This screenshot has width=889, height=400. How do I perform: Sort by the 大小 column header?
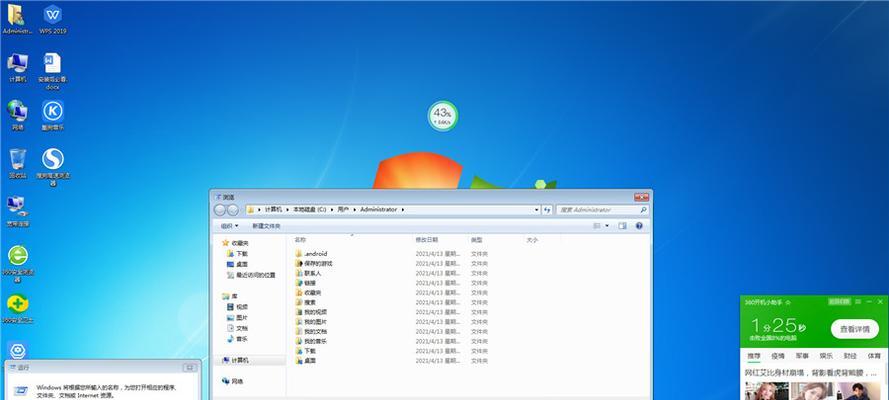click(532, 240)
